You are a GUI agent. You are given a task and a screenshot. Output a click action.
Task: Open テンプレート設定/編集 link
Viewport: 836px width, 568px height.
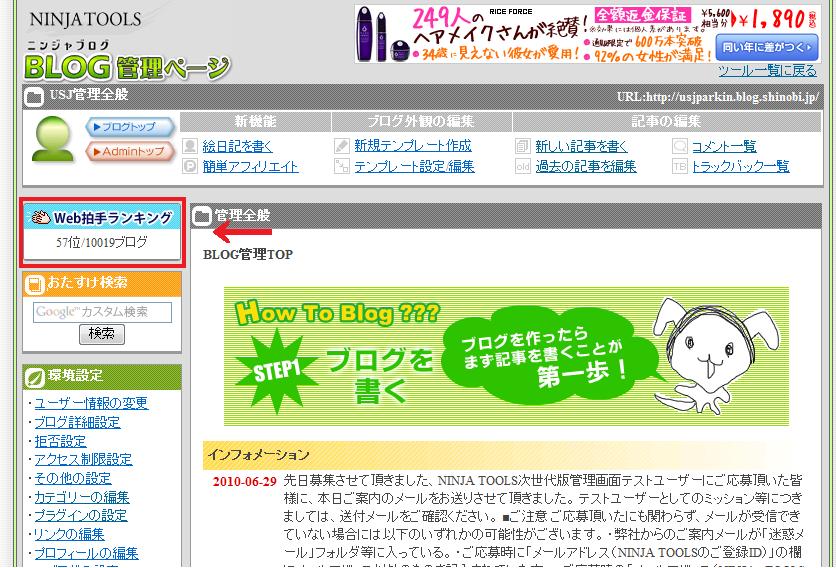(x=414, y=166)
